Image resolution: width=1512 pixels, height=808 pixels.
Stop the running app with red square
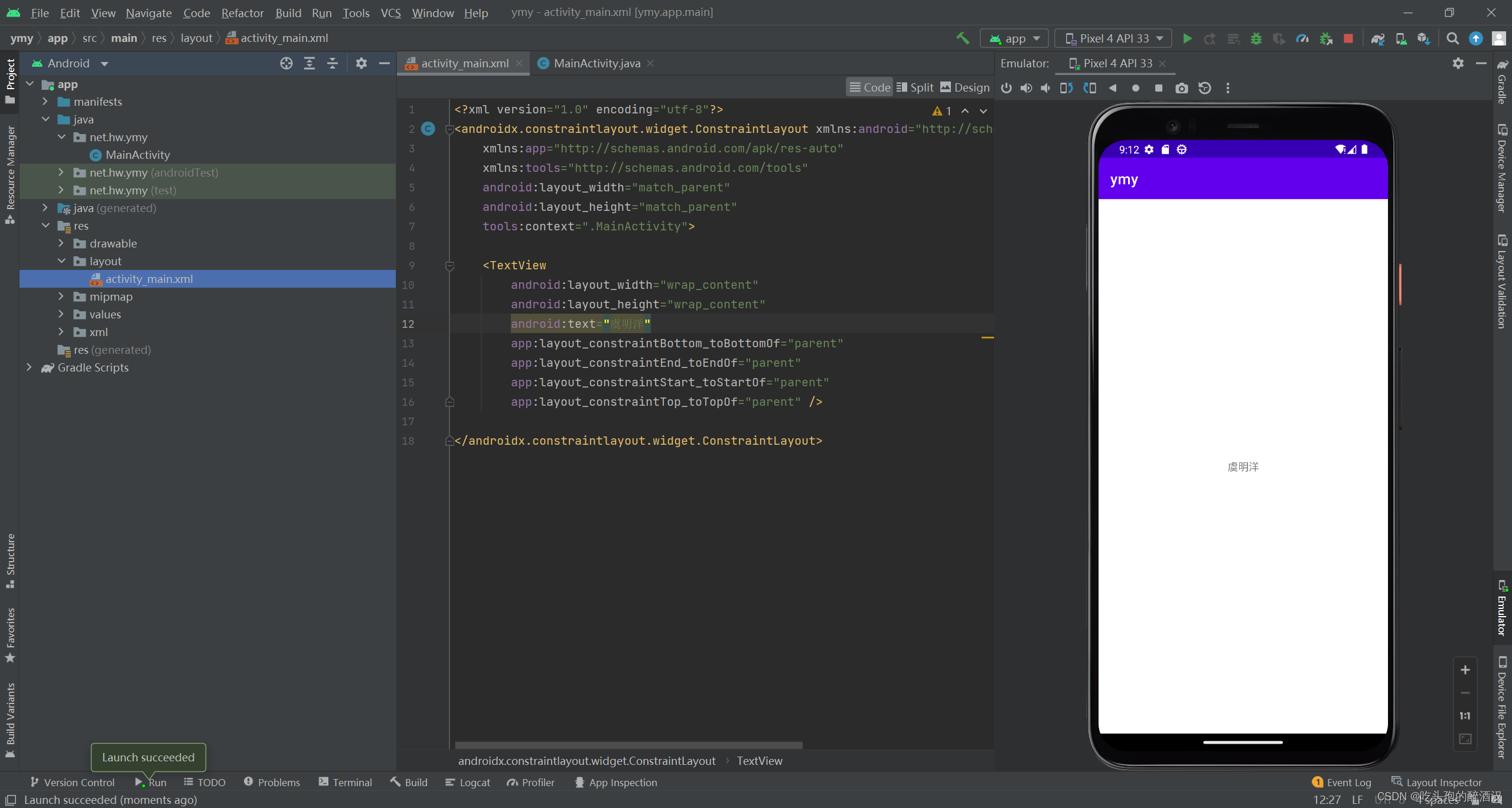(1348, 38)
